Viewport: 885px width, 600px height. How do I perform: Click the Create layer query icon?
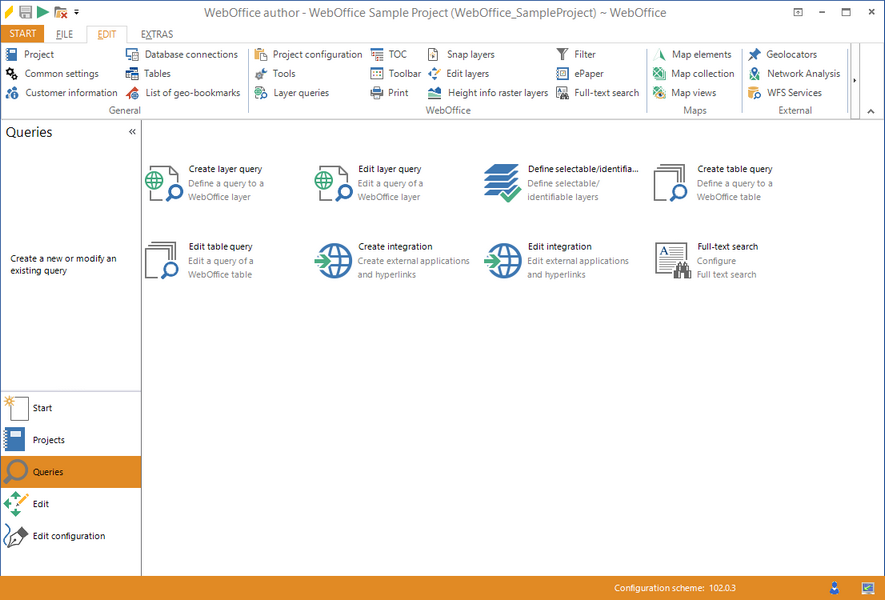(x=163, y=182)
